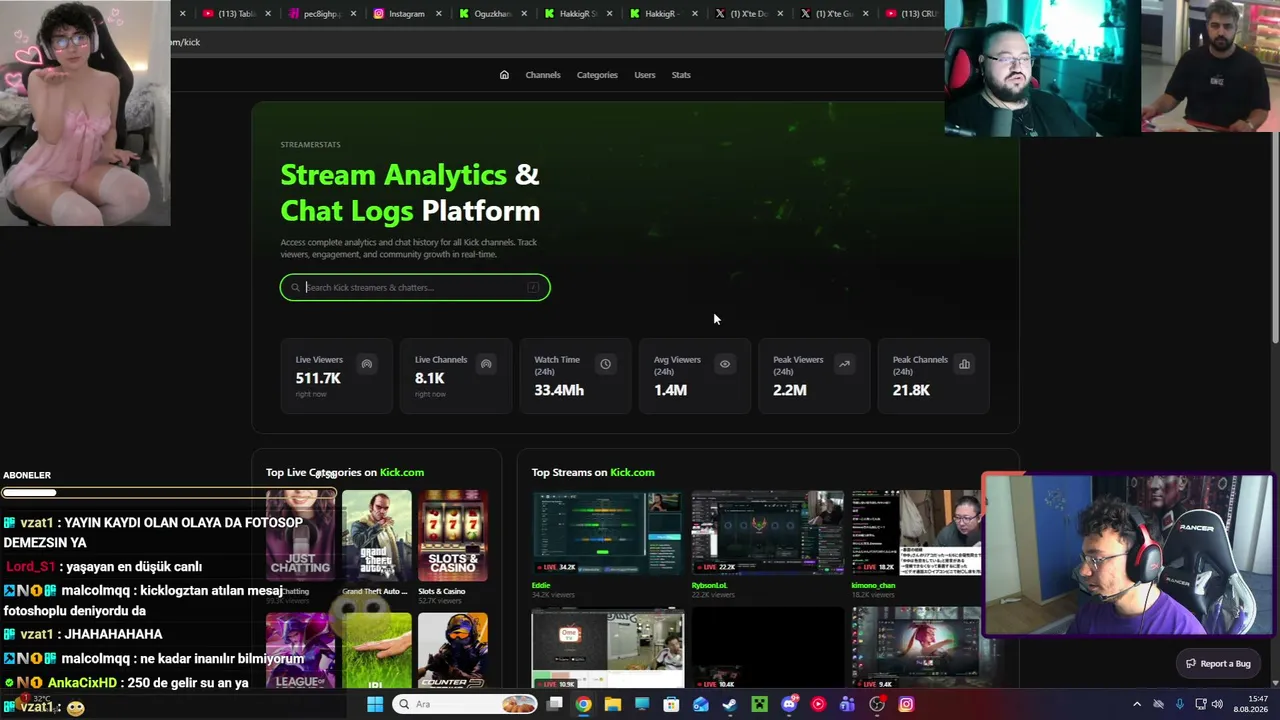This screenshot has width=1280, height=720.
Task: Close the Oguzkhan browser tab
Action: tap(524, 14)
